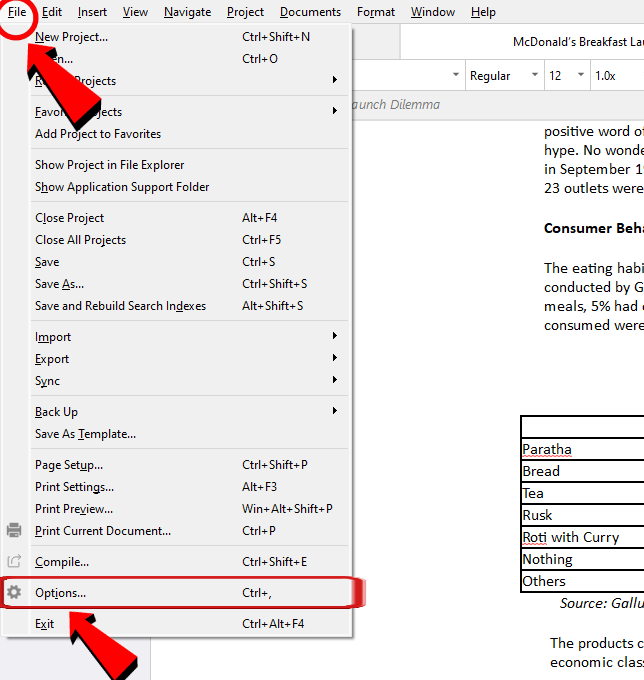
Task: Choose Close Project
Action: coord(190,218)
